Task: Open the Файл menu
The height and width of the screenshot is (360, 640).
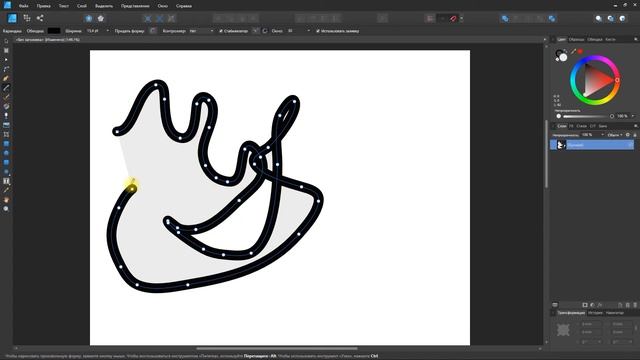Action: pyautogui.click(x=23, y=6)
